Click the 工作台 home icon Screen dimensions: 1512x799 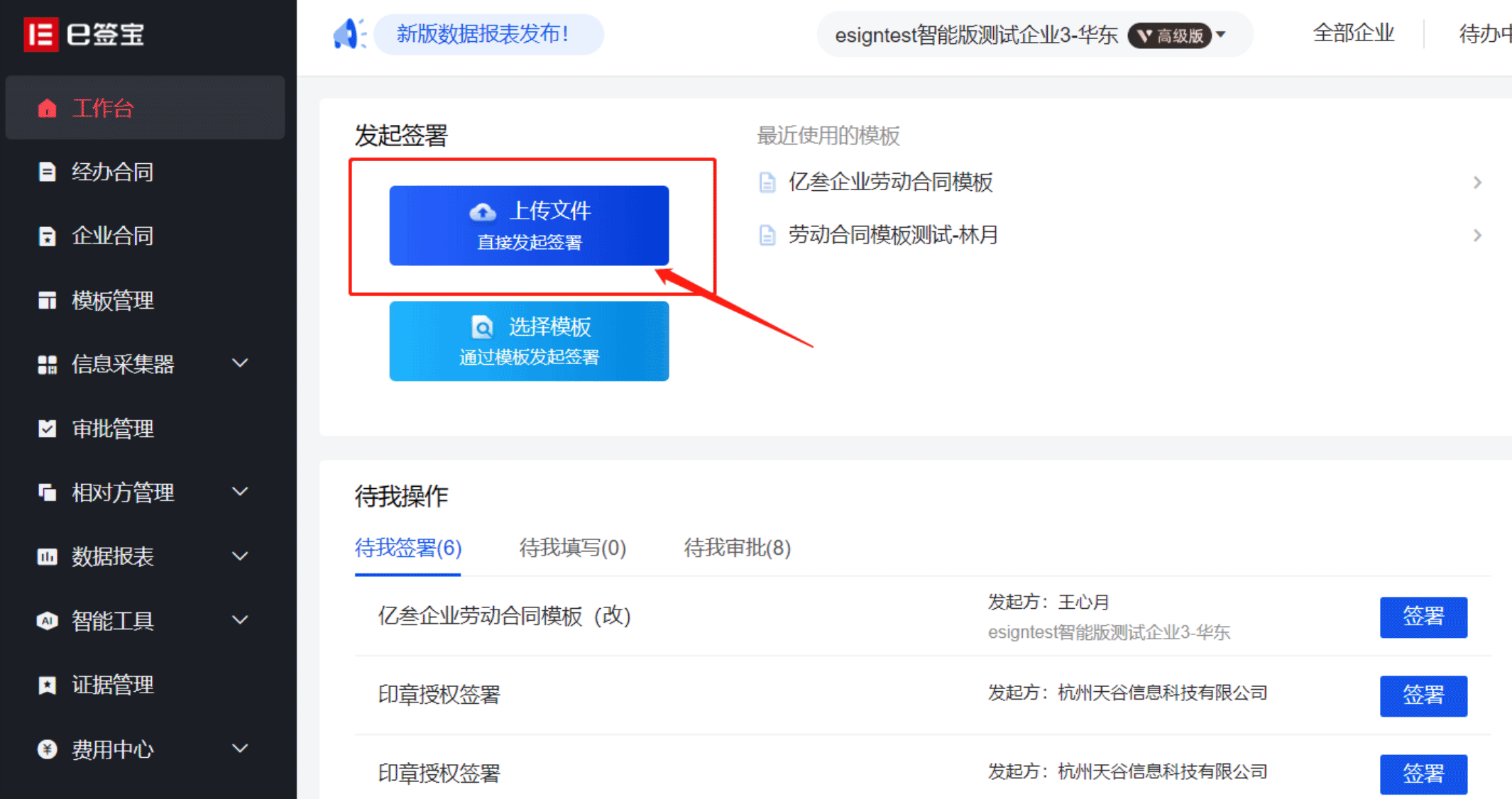point(47,109)
